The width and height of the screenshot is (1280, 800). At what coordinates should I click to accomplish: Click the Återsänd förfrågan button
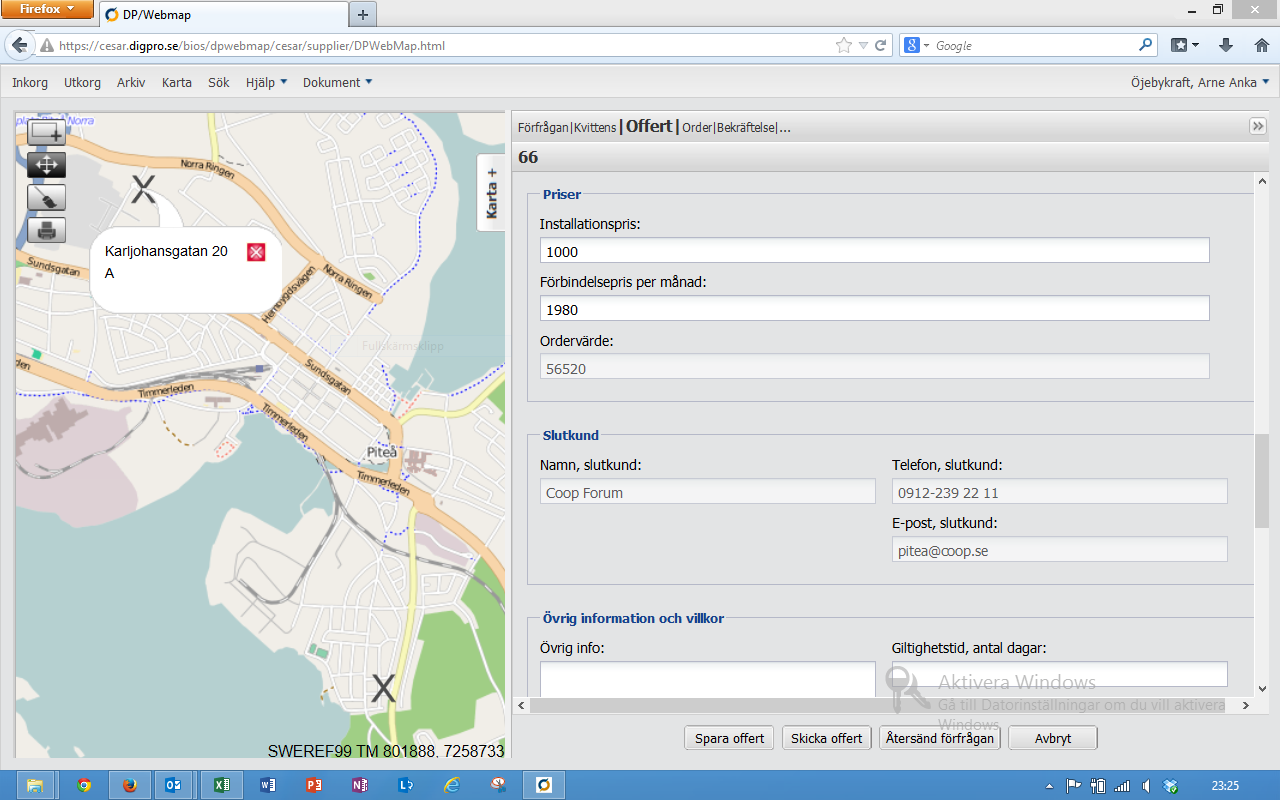(940, 739)
